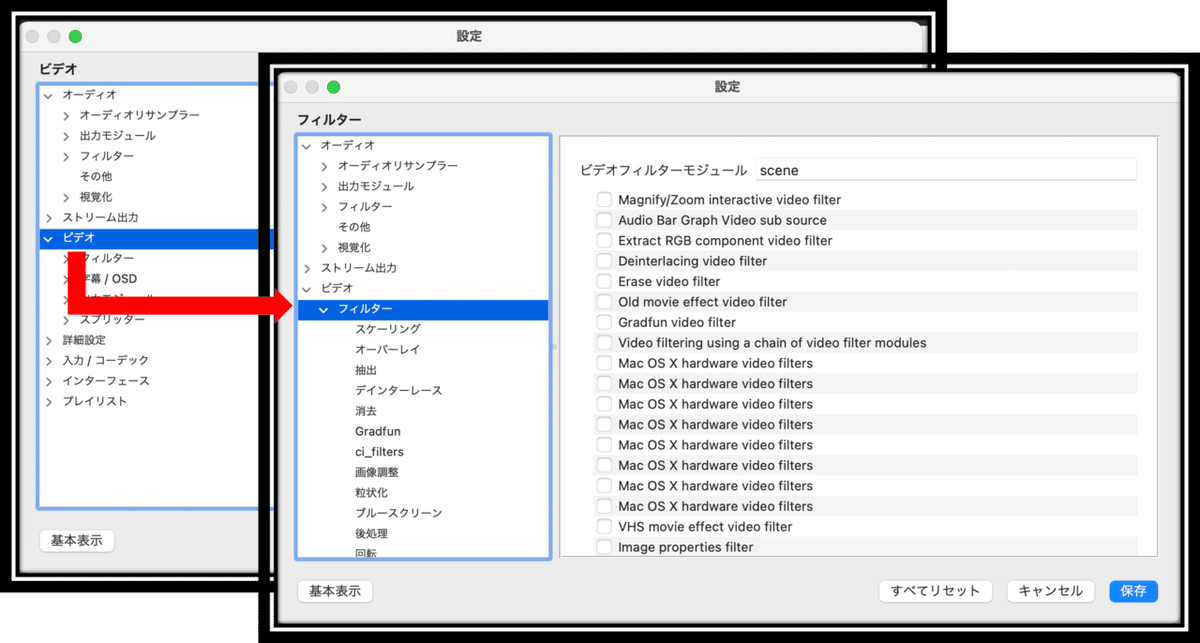Select スプリッター in back window
This screenshot has height=643, width=1200.
(112, 320)
